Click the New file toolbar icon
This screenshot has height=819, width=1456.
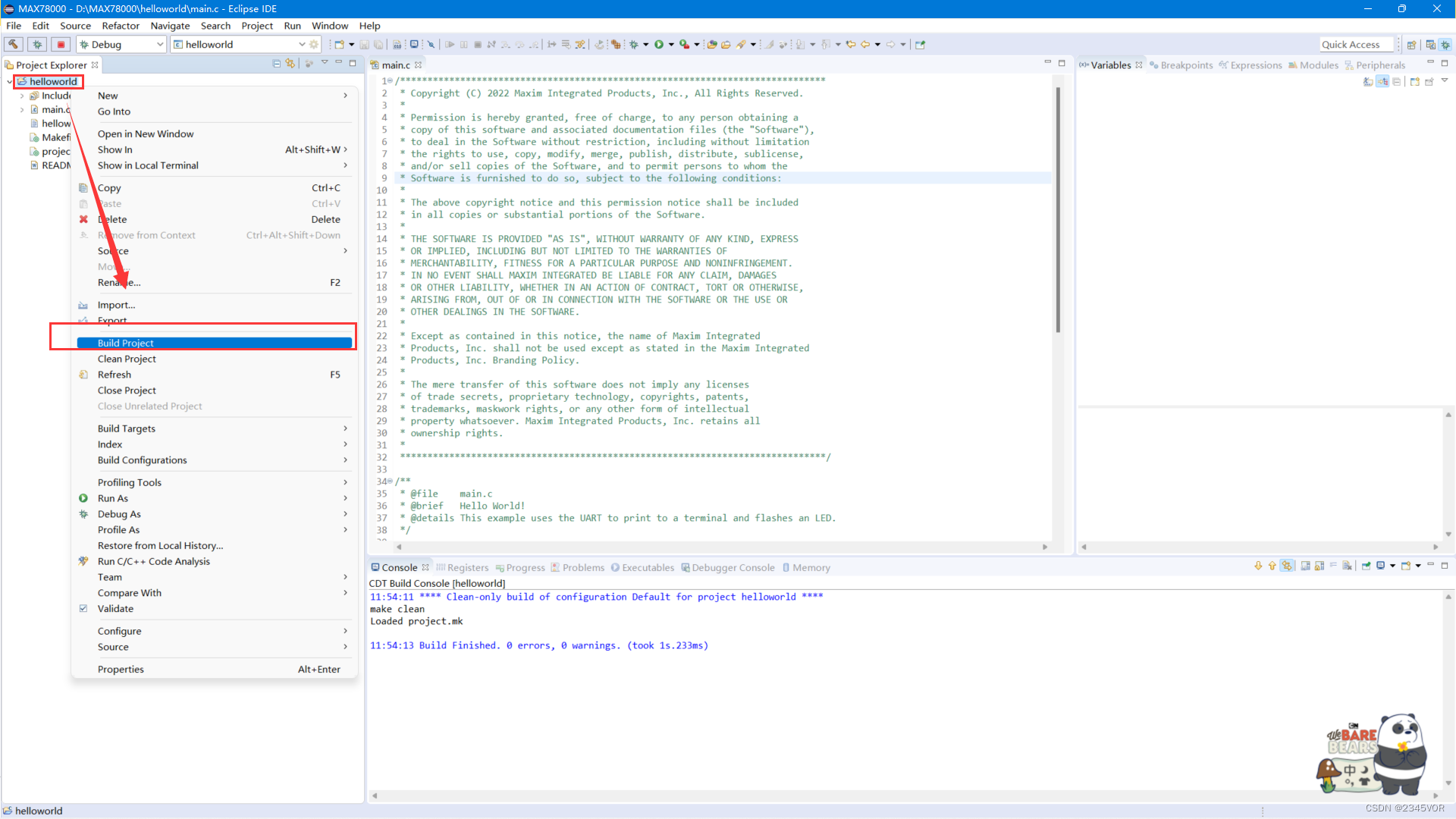(340, 45)
